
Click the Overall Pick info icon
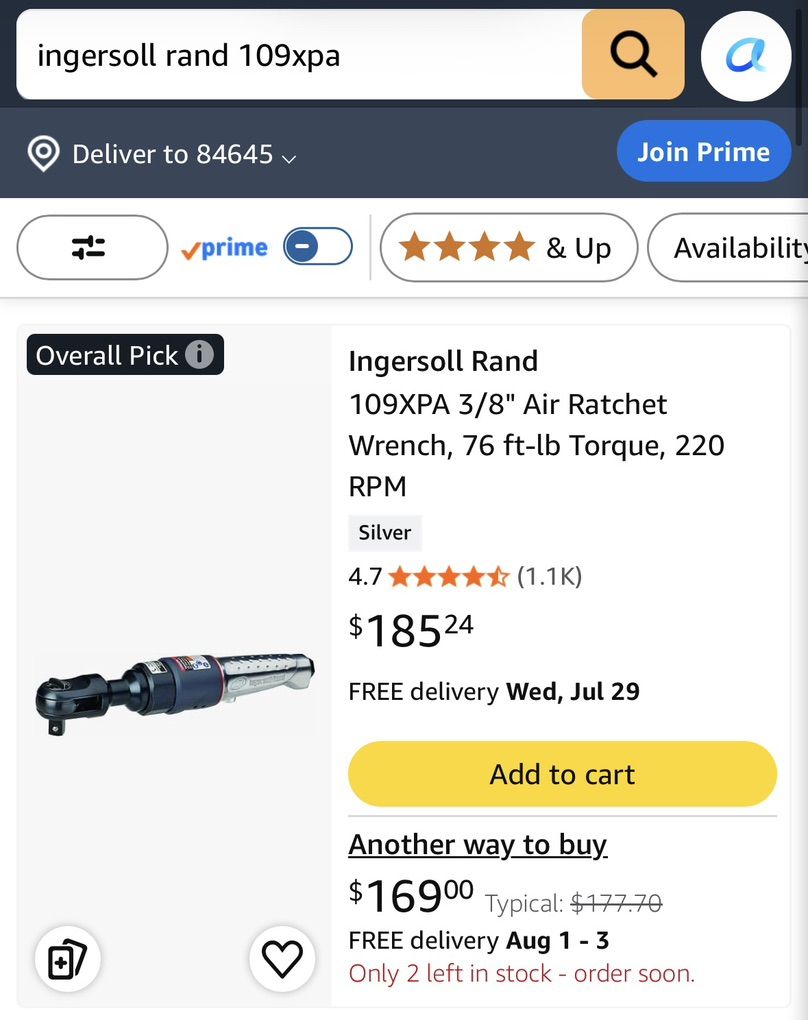(199, 355)
